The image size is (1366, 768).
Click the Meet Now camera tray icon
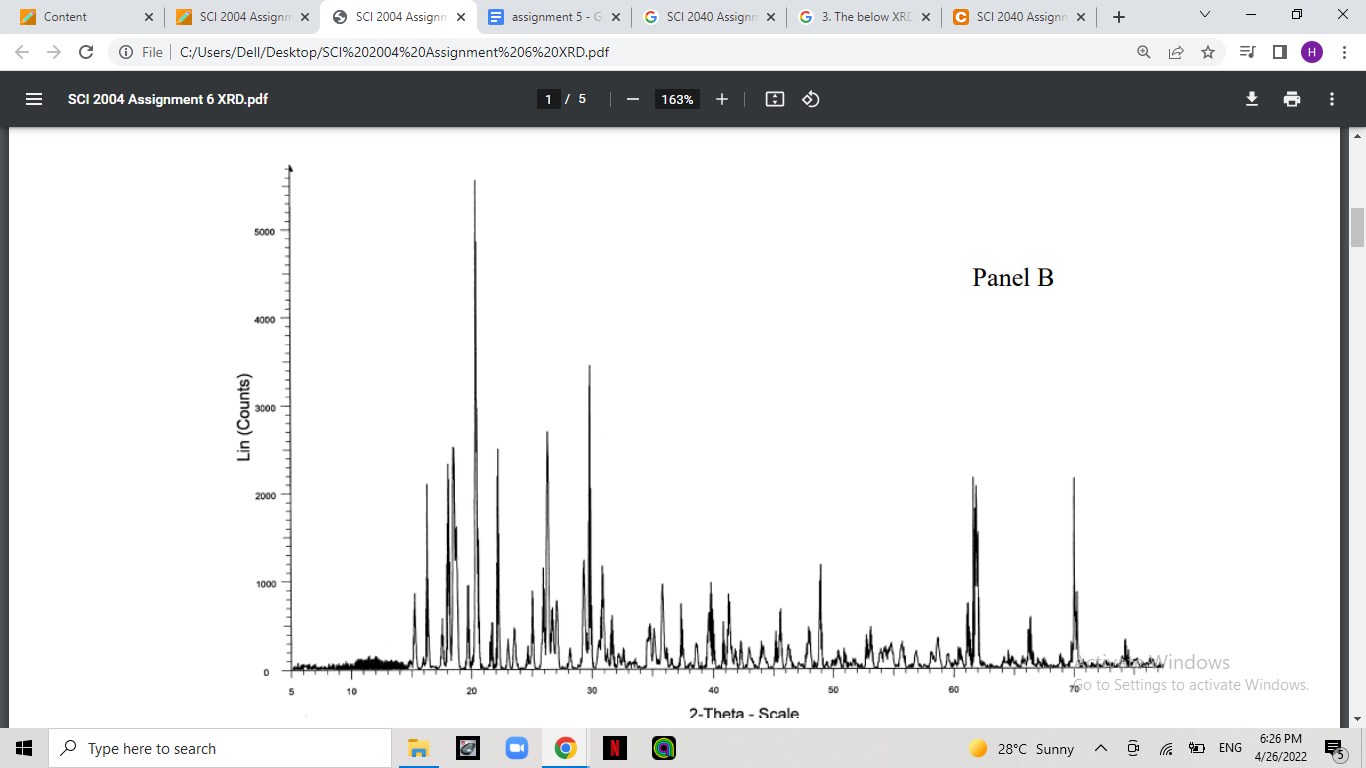pos(1133,748)
